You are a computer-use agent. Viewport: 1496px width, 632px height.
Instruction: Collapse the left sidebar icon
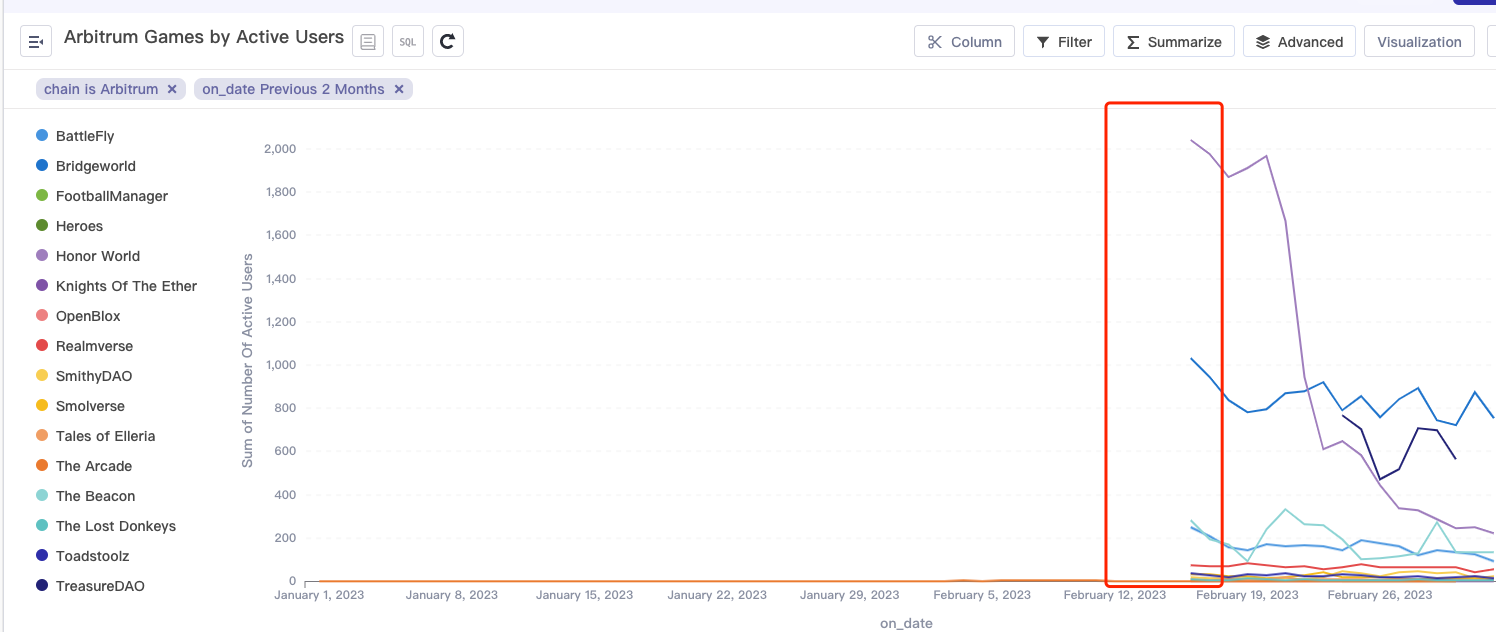(36, 41)
